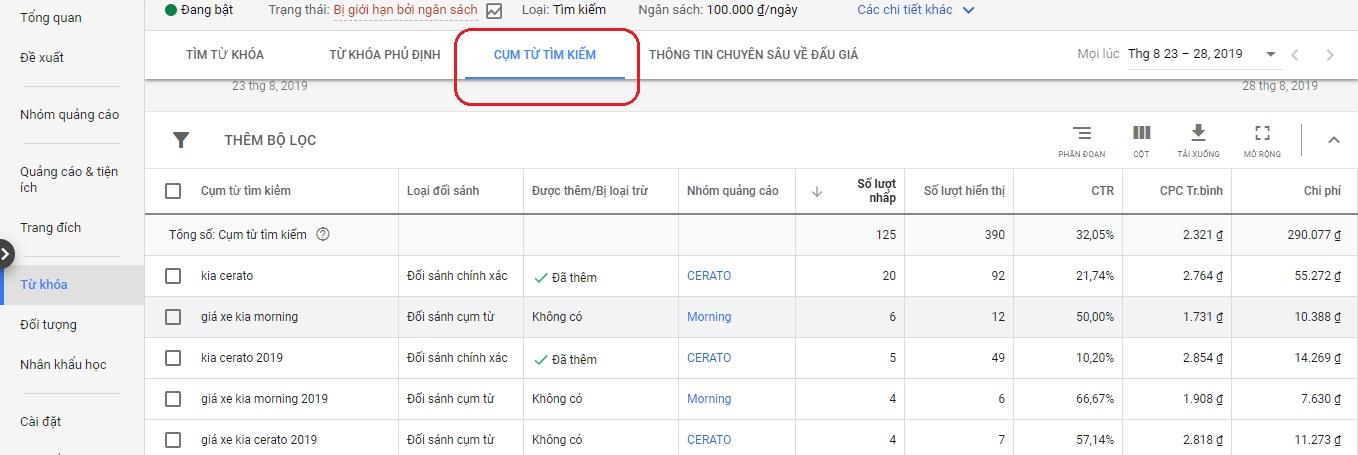Collapse the chart with chevron up
The height and width of the screenshot is (455, 1358).
pyautogui.click(x=1333, y=140)
